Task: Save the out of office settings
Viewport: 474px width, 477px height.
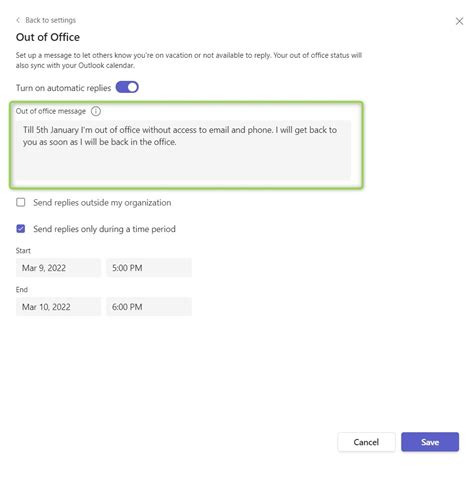Action: [430, 442]
